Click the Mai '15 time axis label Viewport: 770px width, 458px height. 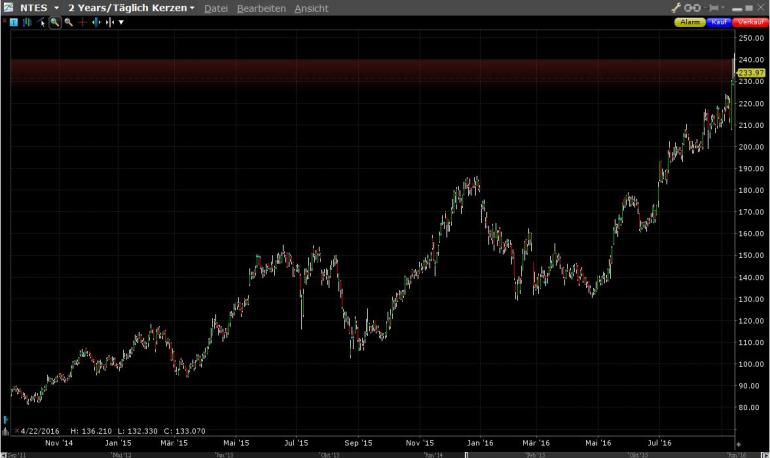[x=236, y=443]
